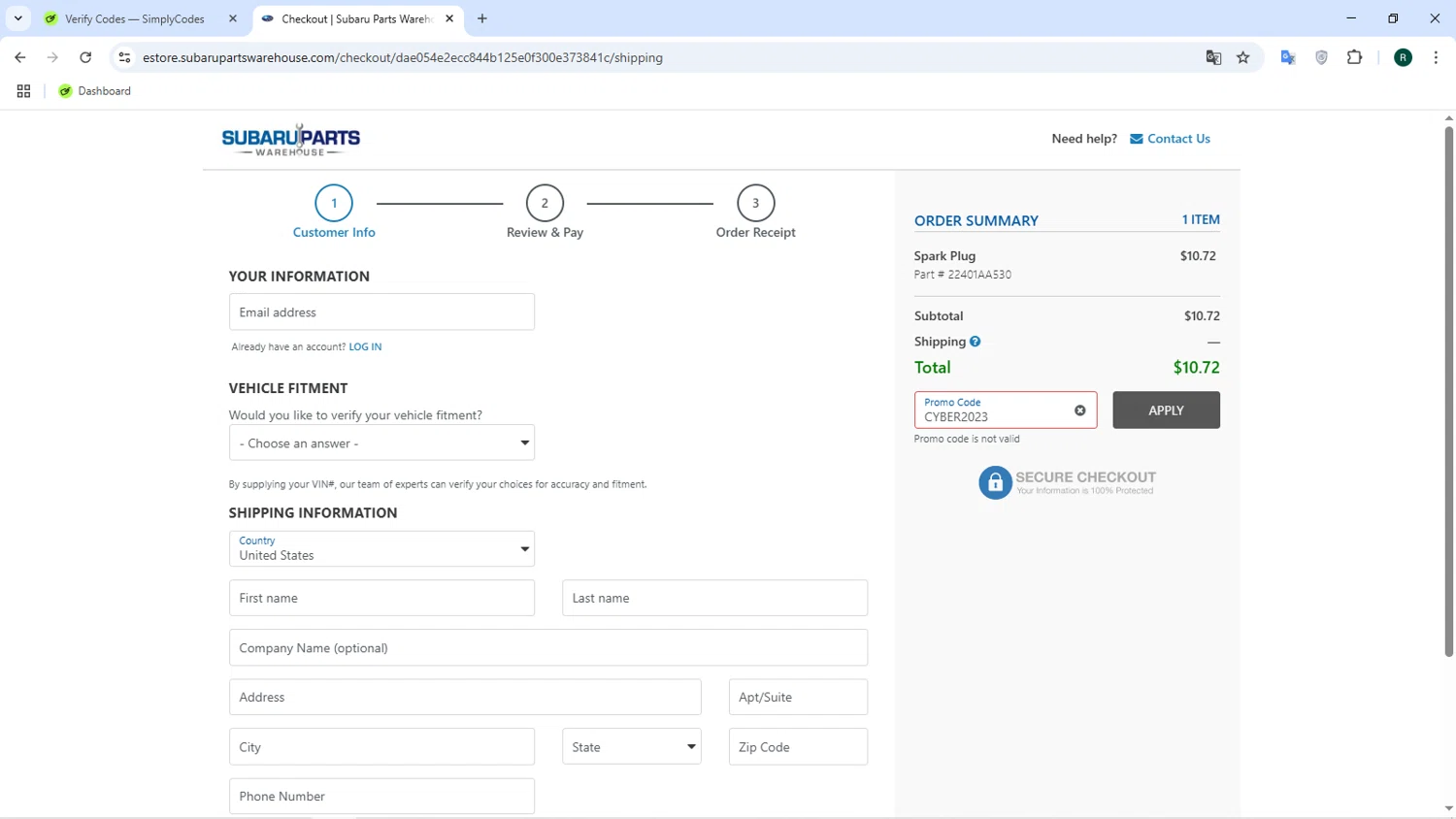Click the Subaru Parts Warehouse logo
1456x819 pixels.
(x=290, y=140)
